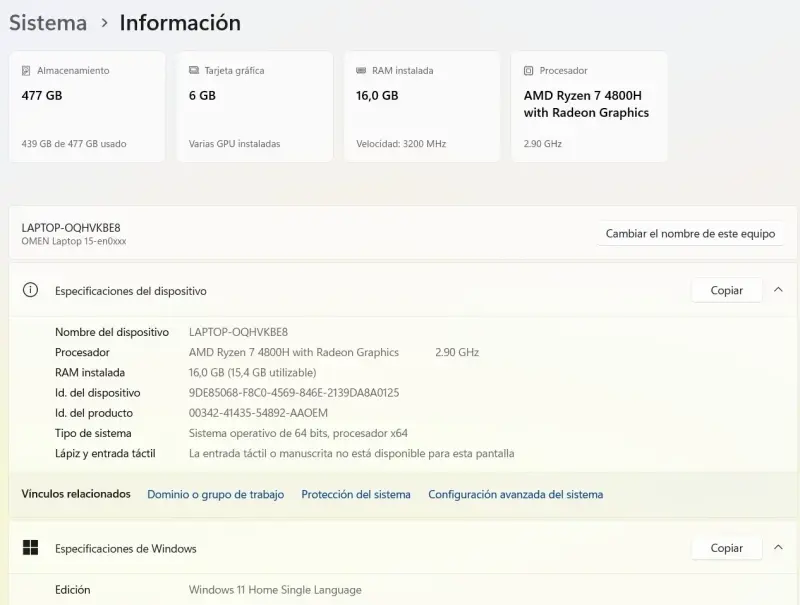Image resolution: width=800 pixels, height=605 pixels.
Task: Click the Tipo de sistema label
Action: click(93, 434)
